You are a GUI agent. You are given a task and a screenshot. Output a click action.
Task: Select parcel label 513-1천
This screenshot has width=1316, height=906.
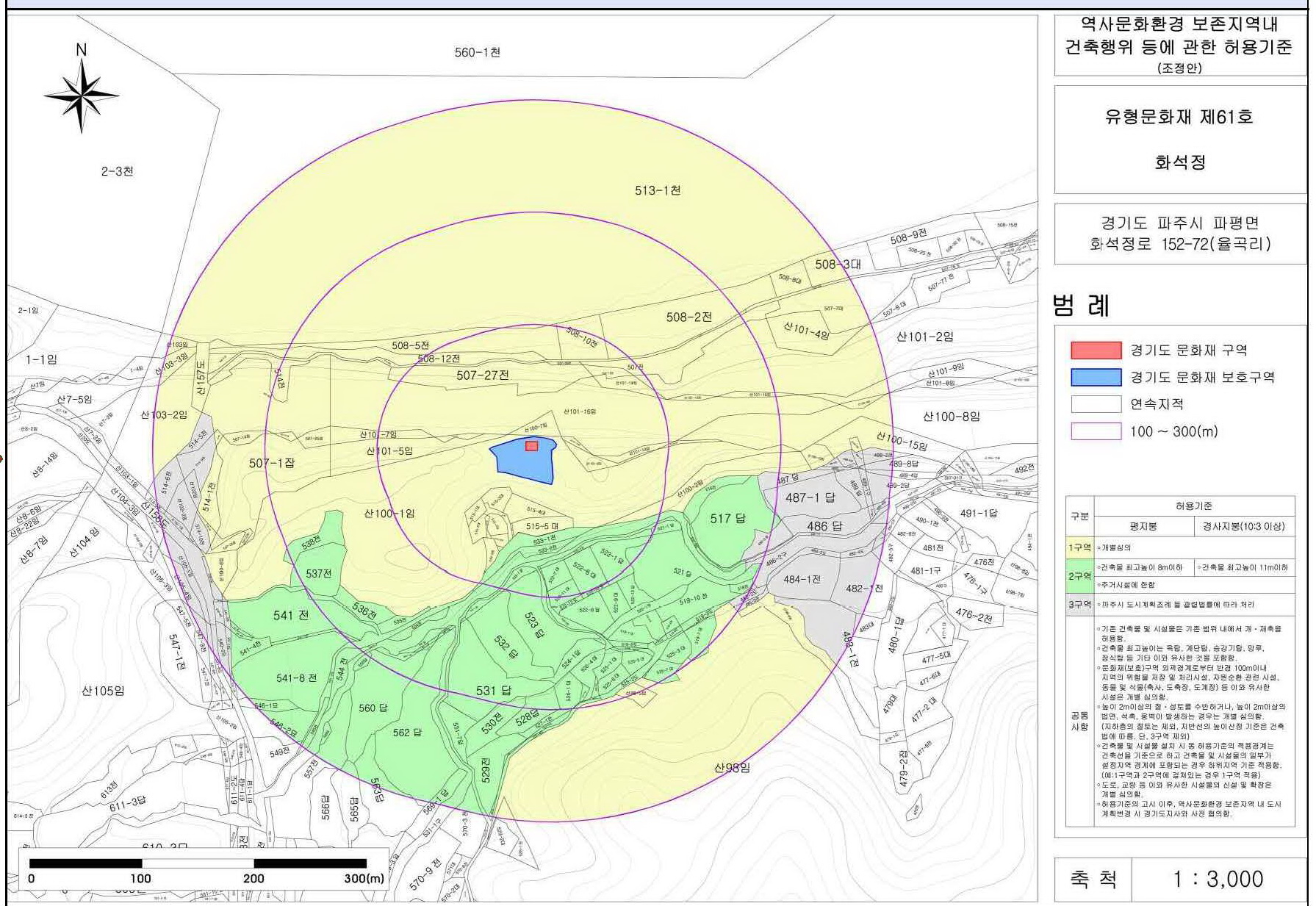658,190
